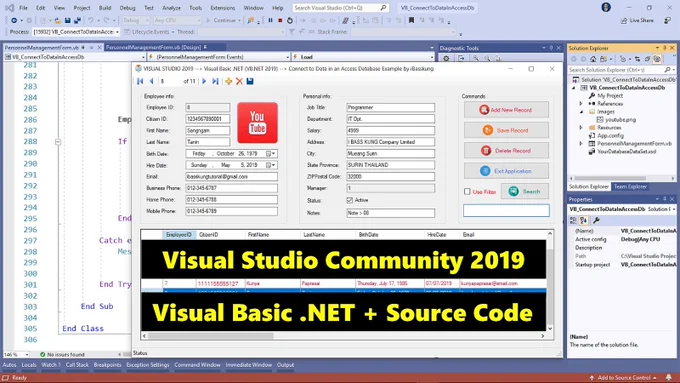Sync with active document in Solution Explorer
Viewport: 680px width, 383px height.
click(637, 59)
